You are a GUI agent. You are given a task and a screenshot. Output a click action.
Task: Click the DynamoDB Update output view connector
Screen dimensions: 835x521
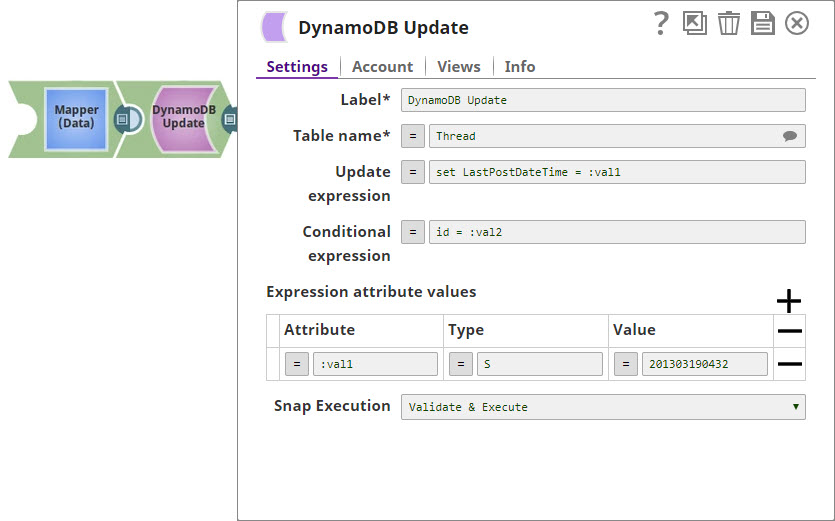pos(230,119)
